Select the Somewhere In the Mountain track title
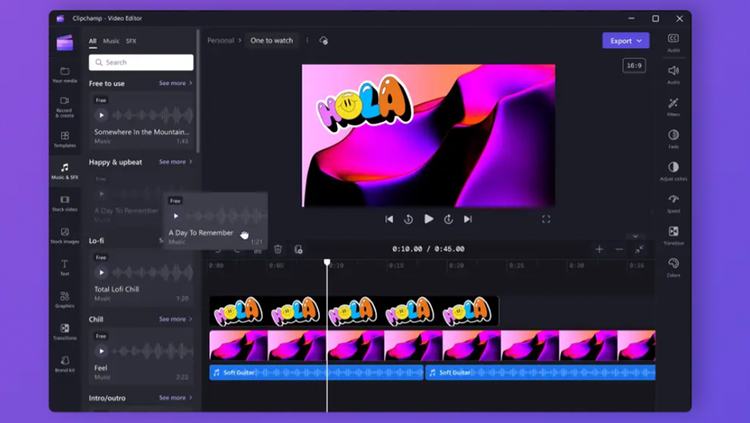Image resolution: width=750 pixels, height=423 pixels. pyautogui.click(x=142, y=132)
